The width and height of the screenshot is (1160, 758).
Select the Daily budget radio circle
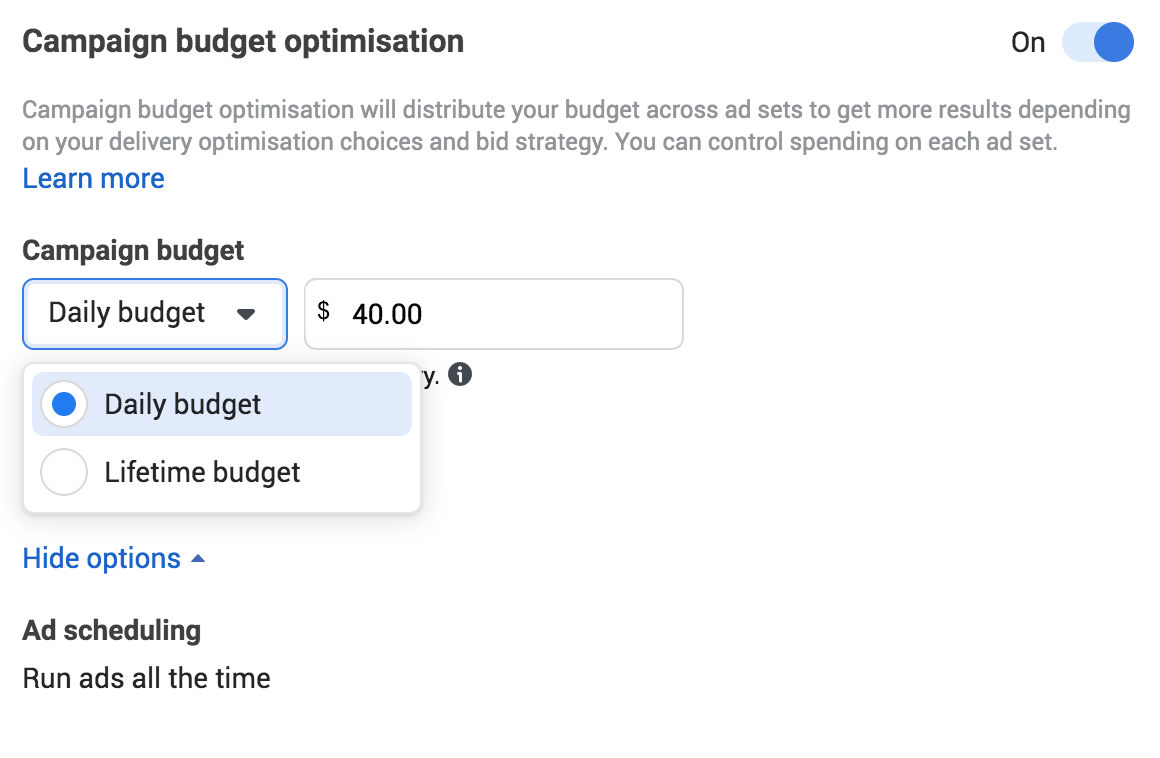tap(63, 404)
